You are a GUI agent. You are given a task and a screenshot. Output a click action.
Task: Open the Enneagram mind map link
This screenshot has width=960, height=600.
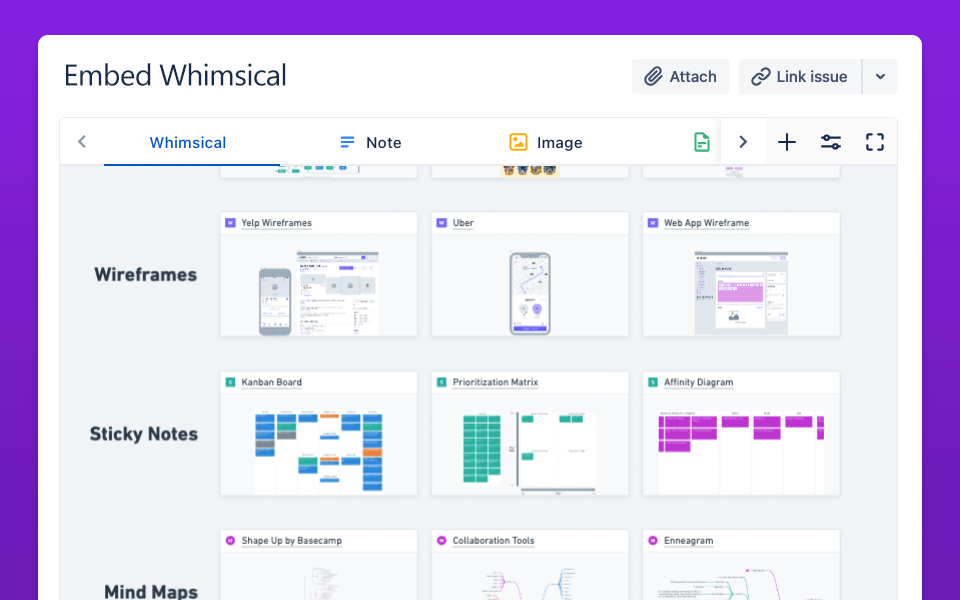tap(689, 541)
